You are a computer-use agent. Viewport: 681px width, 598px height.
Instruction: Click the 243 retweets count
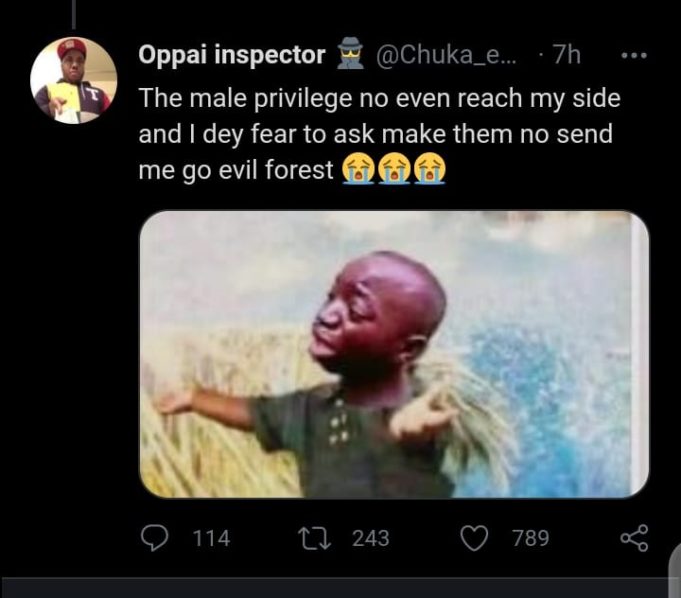pos(370,538)
